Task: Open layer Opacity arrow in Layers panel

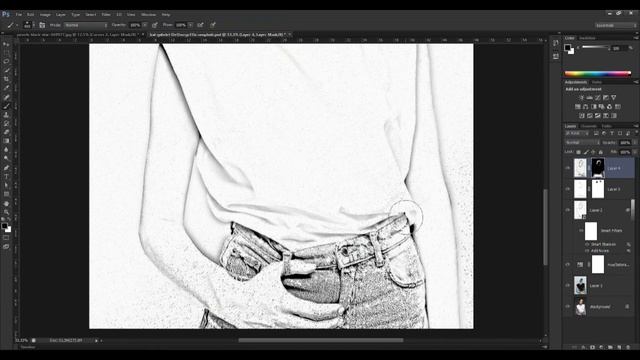Action: [x=635, y=142]
